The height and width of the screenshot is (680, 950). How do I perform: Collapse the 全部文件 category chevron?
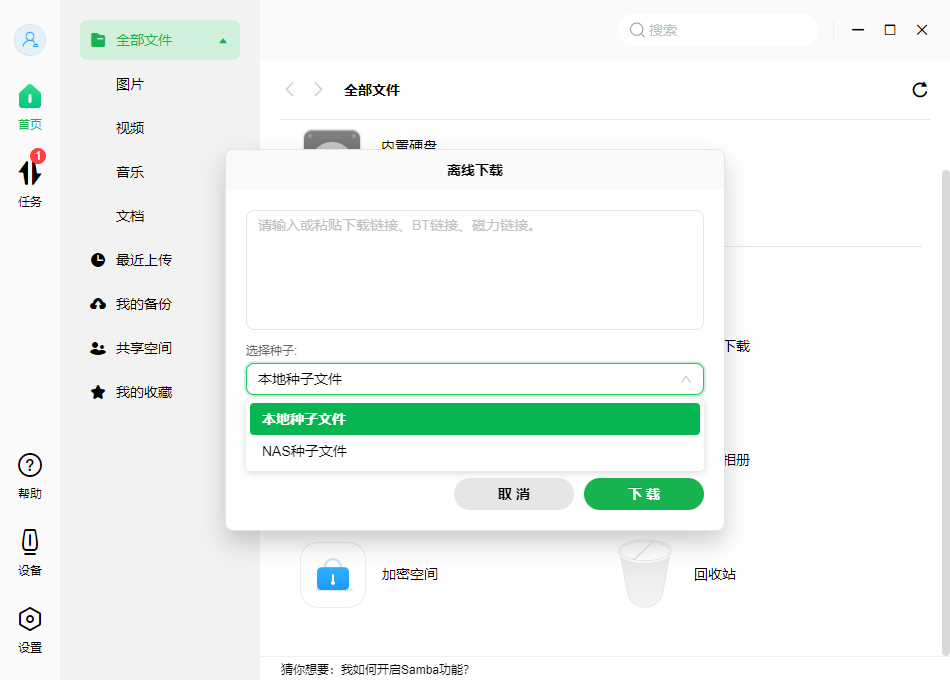[225, 40]
